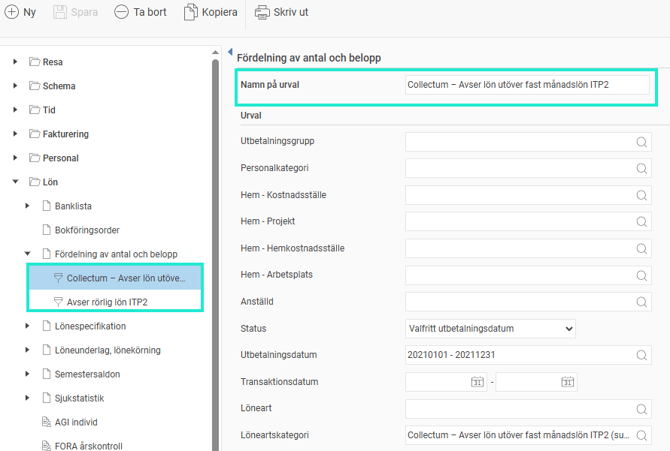Open the Status dropdown
Screen dimensions: 670x451
(491, 328)
